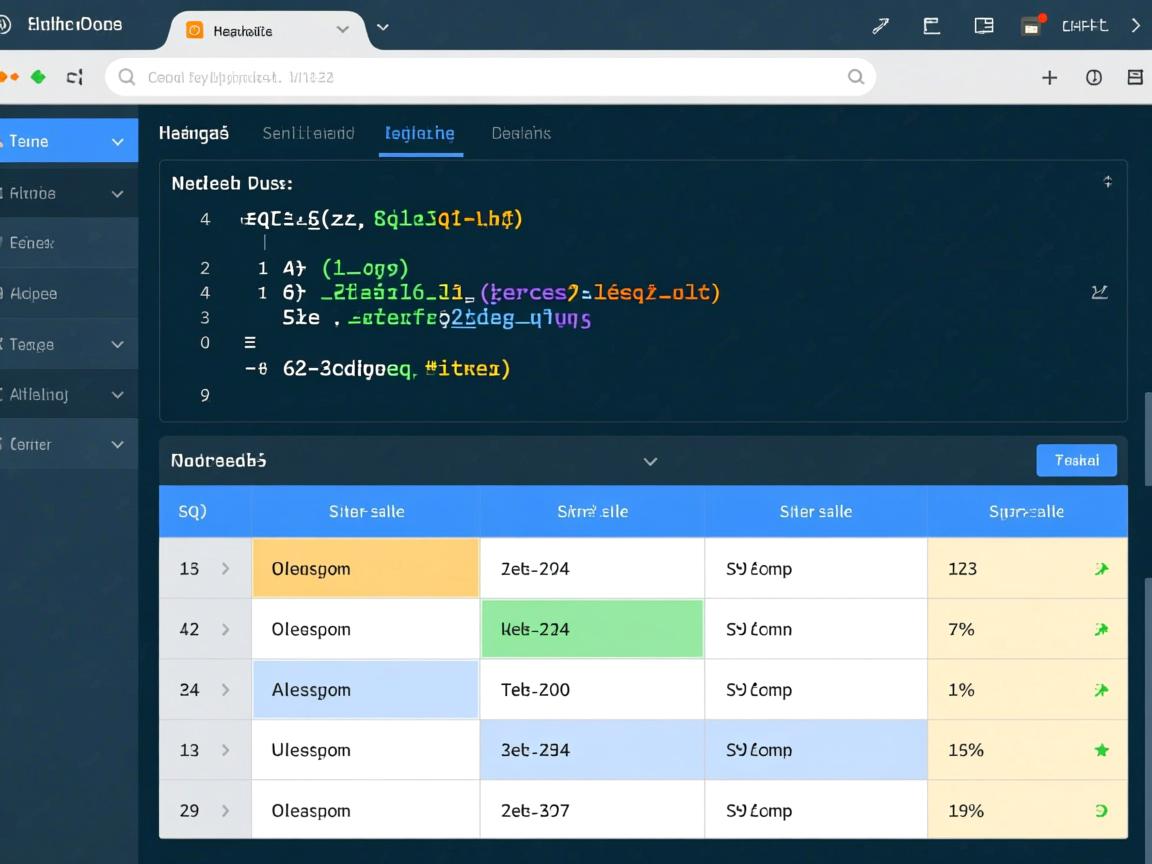Click the plus icon beside the search bar

coord(1049,77)
